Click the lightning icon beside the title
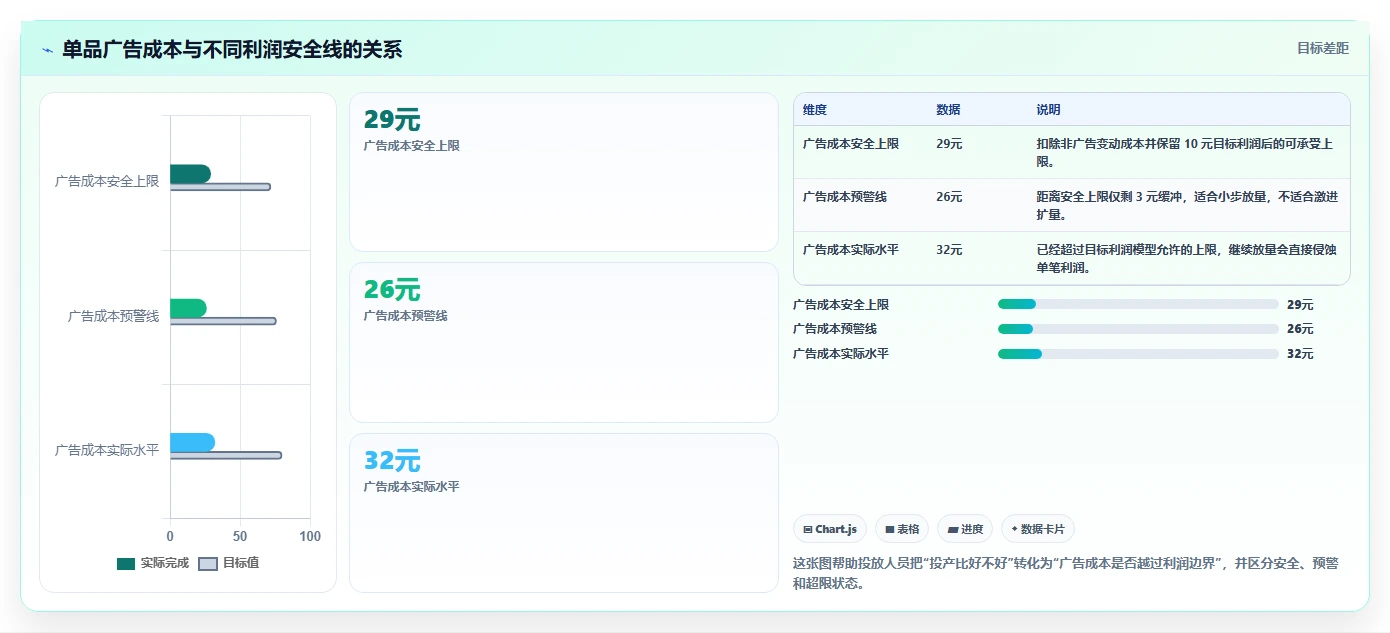Screen dimensions: 1390x633 coord(48,50)
